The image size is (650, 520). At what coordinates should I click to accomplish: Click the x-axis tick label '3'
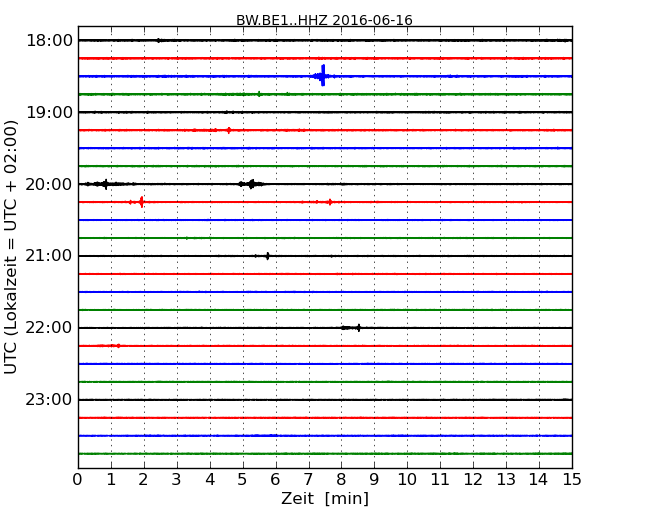pos(177,480)
